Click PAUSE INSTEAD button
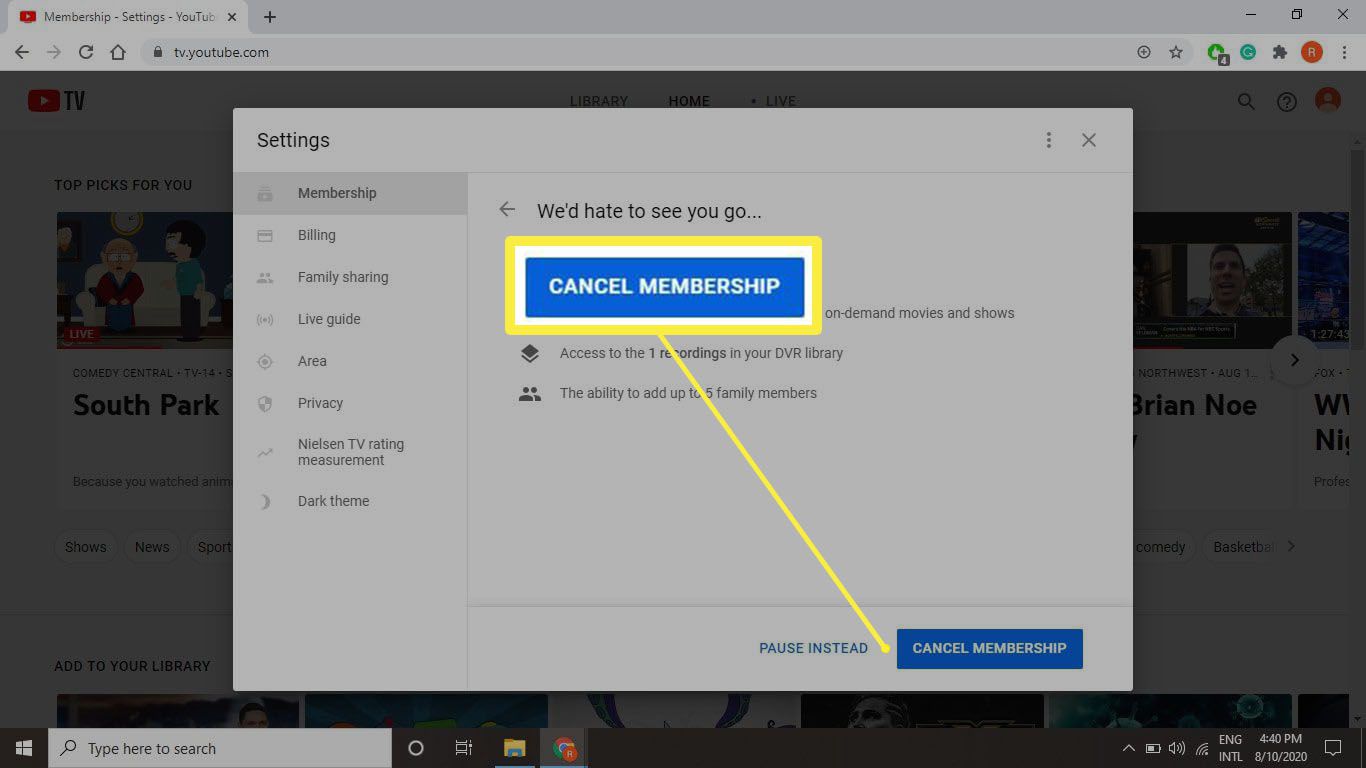 pyautogui.click(x=813, y=648)
